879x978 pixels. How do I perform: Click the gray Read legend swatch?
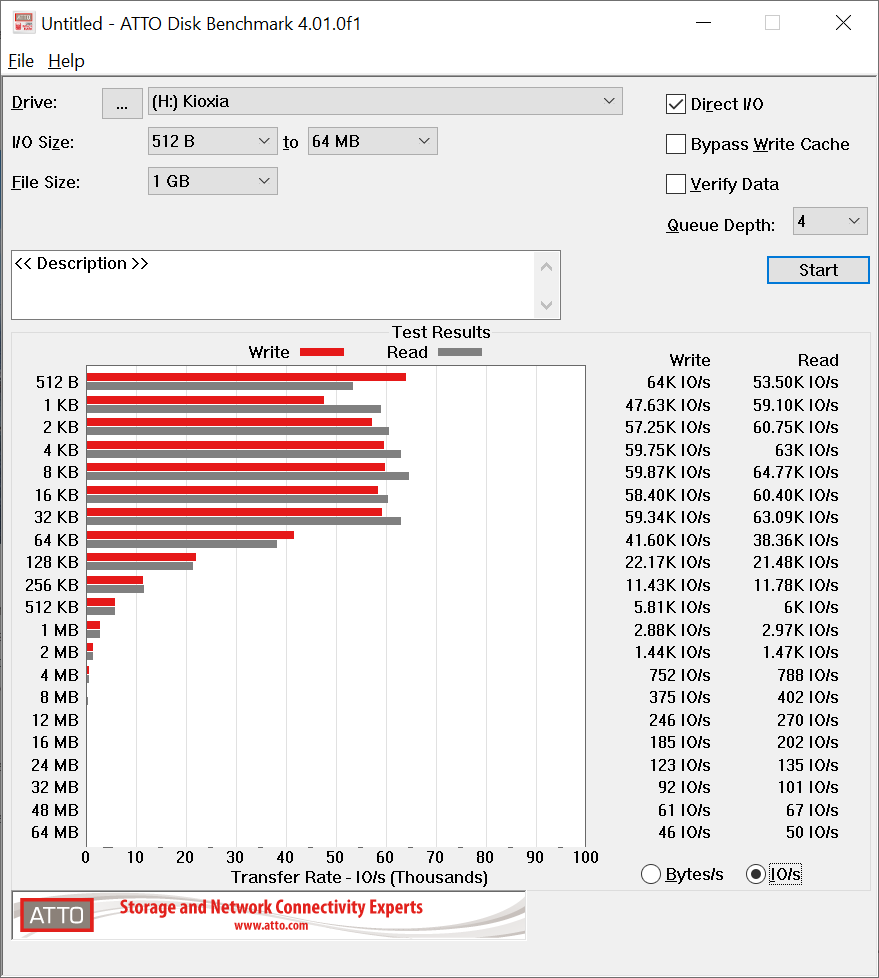460,352
